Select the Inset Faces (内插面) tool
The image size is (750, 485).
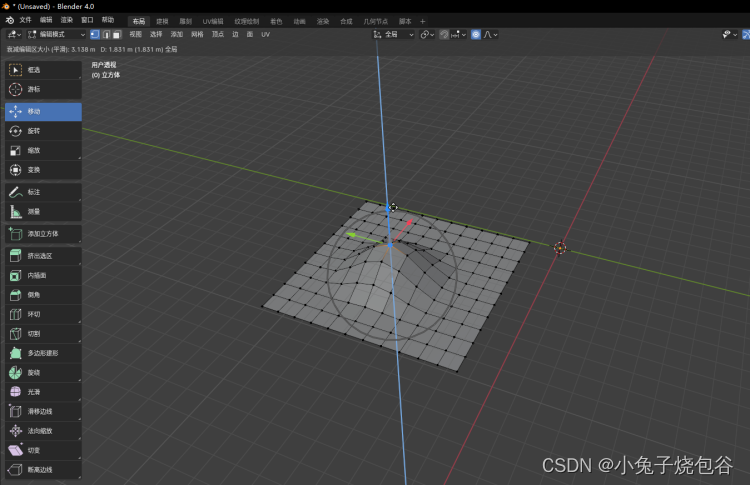tap(43, 276)
